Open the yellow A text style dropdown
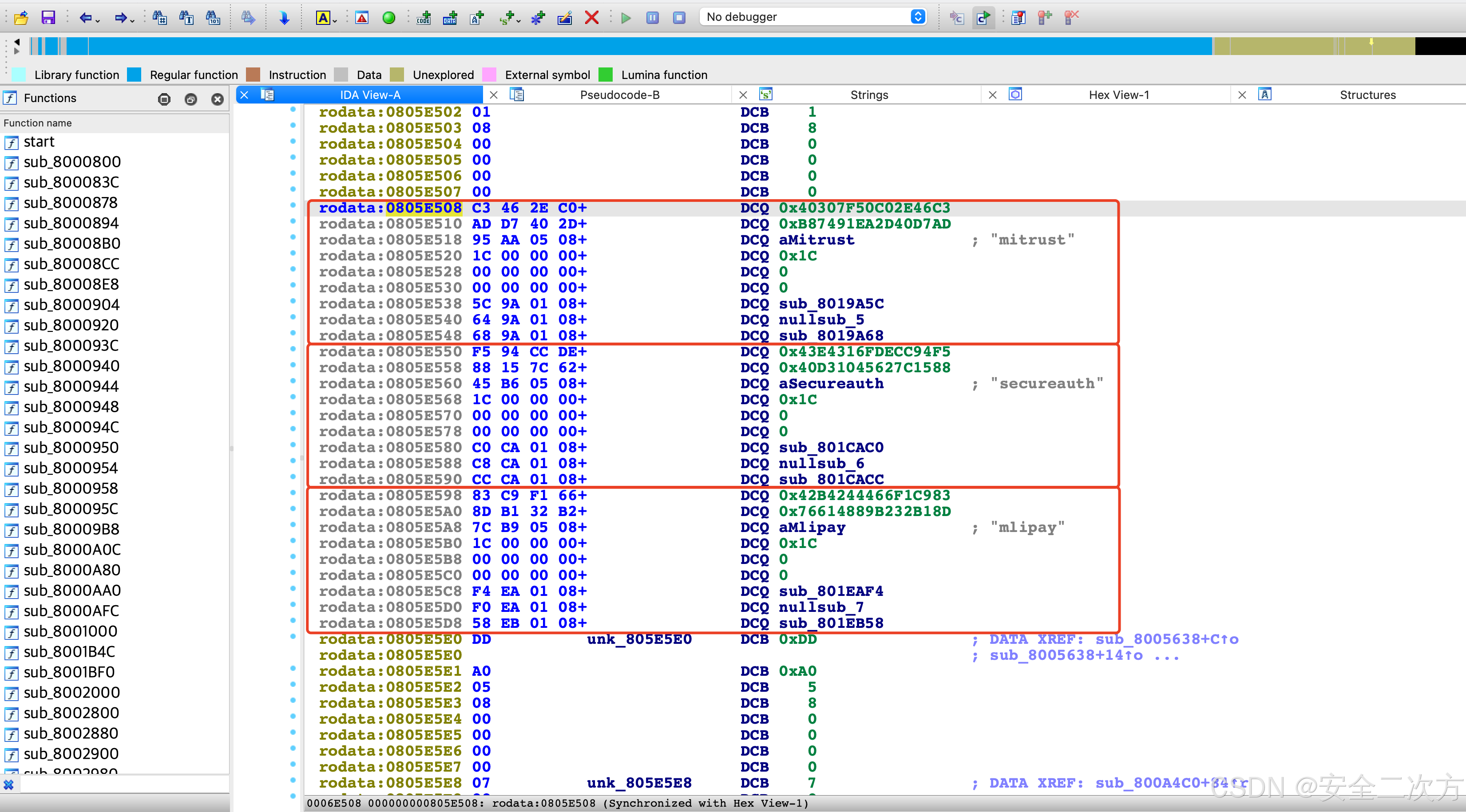1466x812 pixels. click(x=335, y=20)
